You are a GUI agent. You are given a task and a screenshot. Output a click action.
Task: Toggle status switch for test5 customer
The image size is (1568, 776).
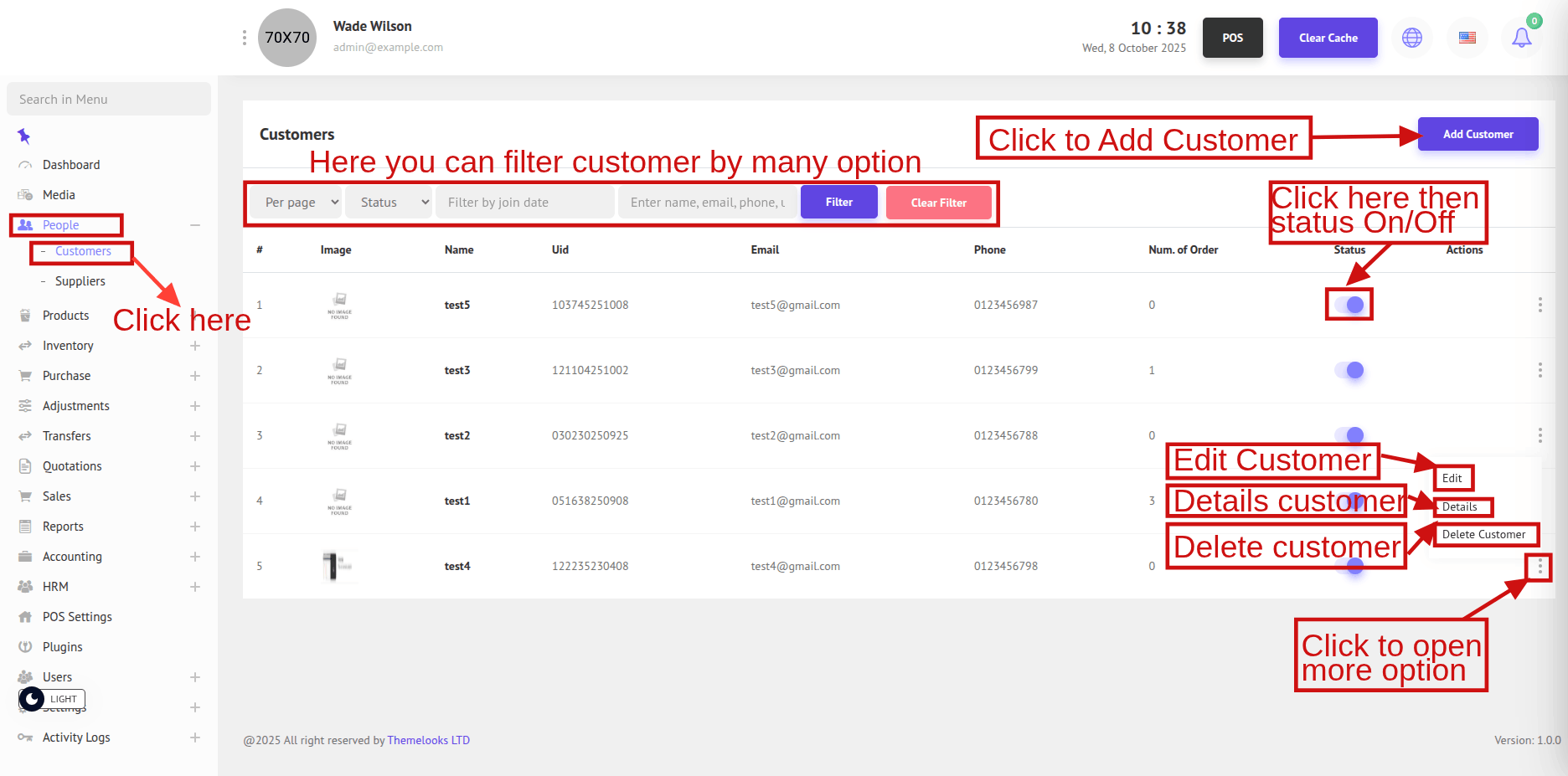point(1349,305)
